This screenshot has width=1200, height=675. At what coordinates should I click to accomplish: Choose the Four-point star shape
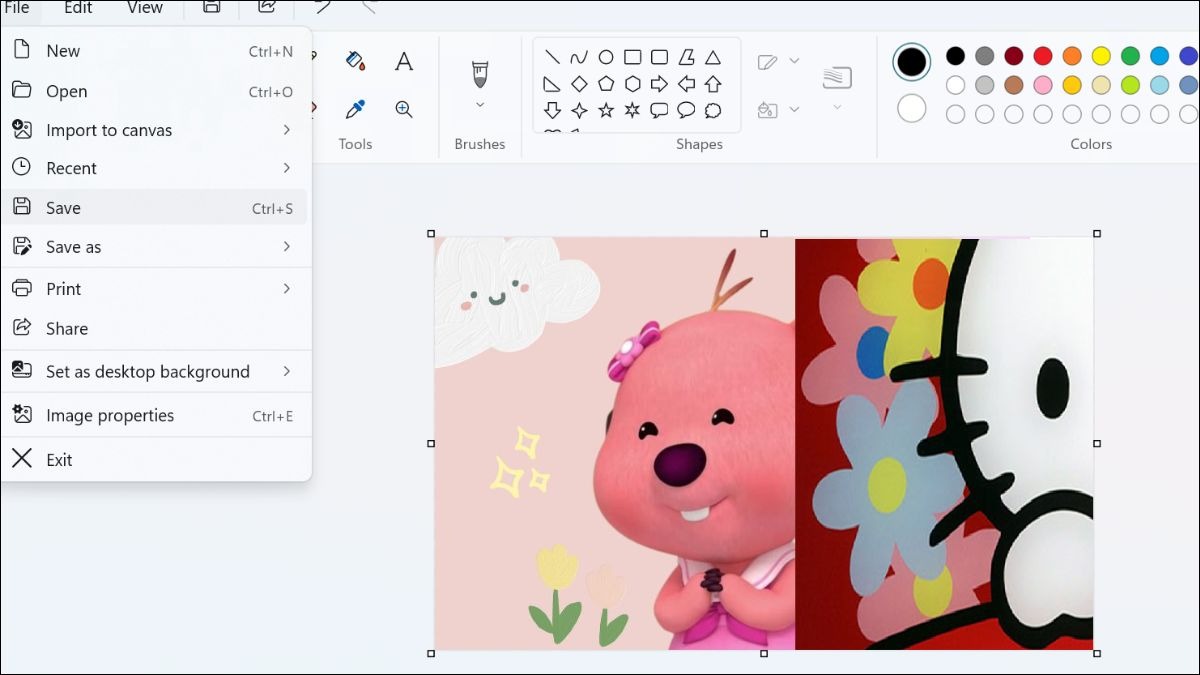(x=579, y=110)
